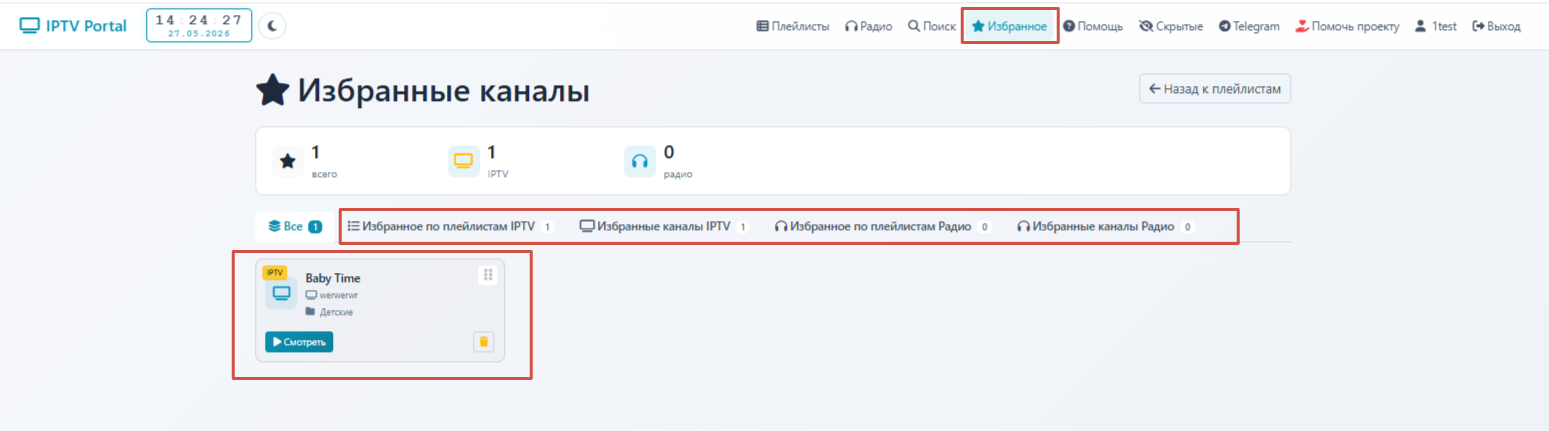Click the star icon in всего stat
This screenshot has width=1549, height=431.
coord(288,160)
